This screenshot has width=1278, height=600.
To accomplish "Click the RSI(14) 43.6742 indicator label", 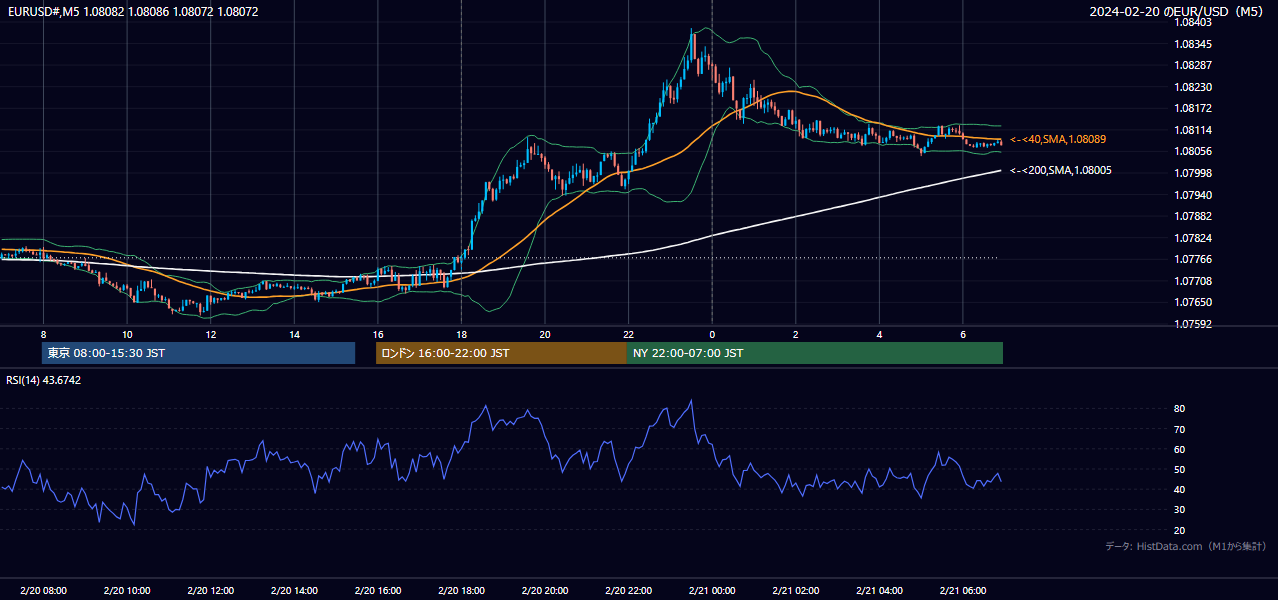I will [x=44, y=380].
